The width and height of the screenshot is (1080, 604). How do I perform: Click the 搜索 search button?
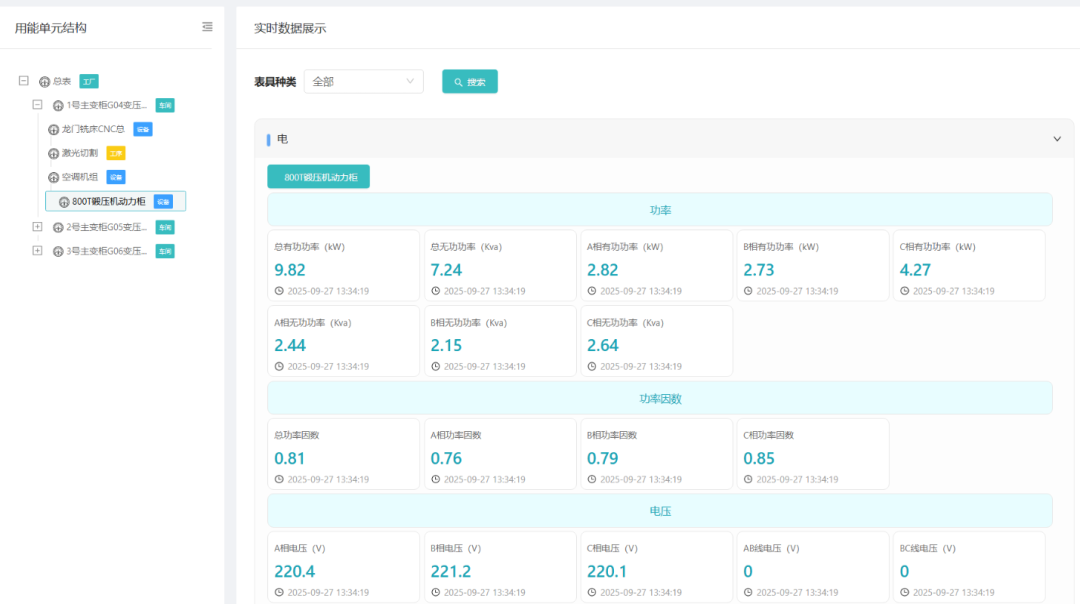[x=470, y=82]
